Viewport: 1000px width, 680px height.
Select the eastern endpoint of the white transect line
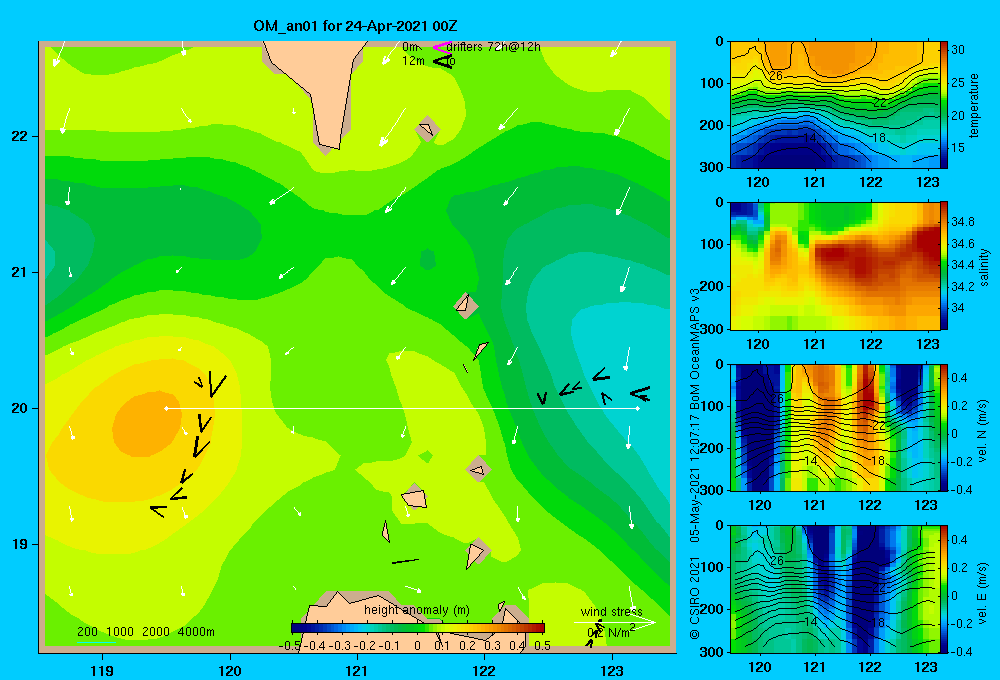coord(637,408)
